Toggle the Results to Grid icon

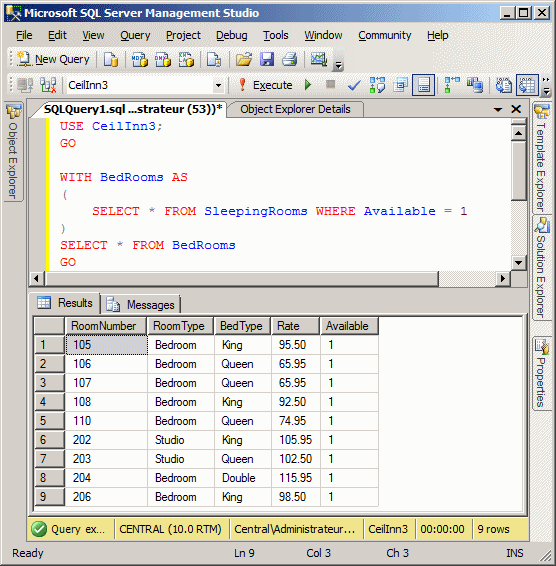tap(527, 85)
